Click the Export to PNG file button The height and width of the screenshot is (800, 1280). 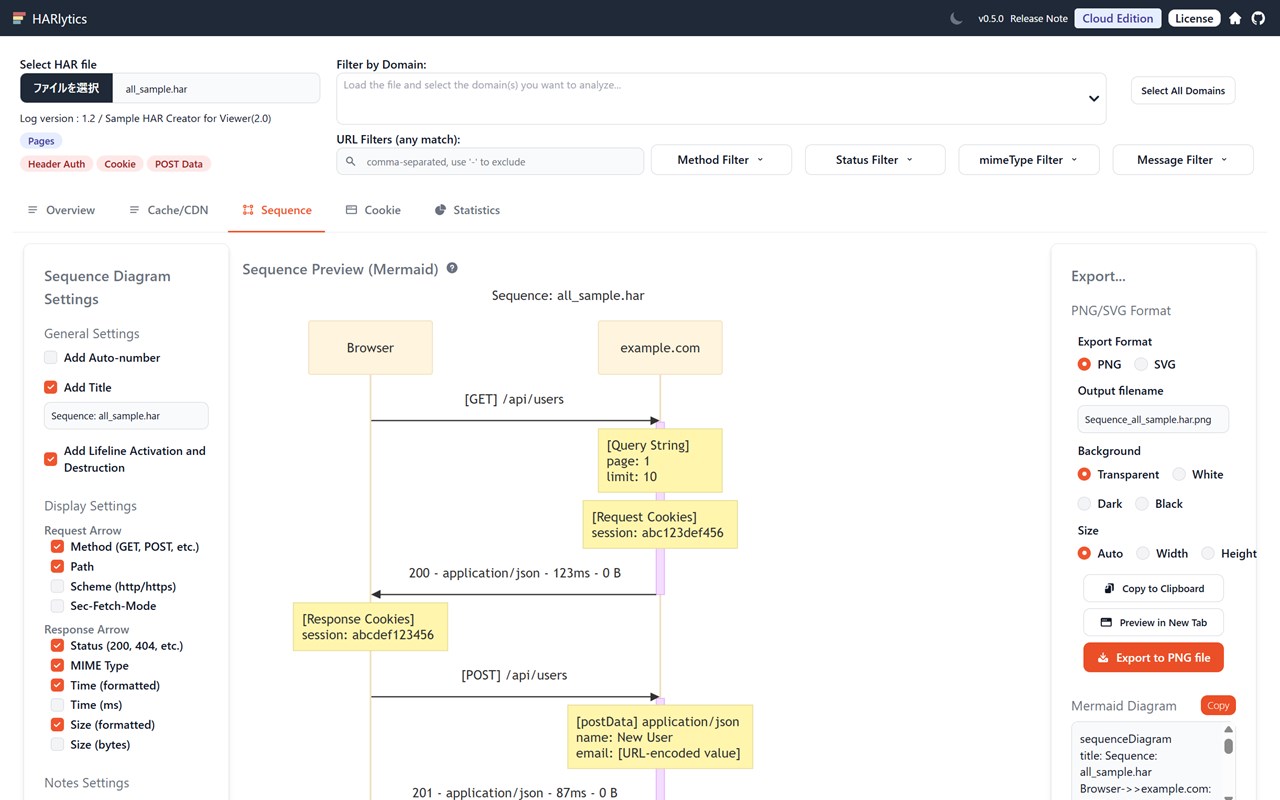[1153, 657]
